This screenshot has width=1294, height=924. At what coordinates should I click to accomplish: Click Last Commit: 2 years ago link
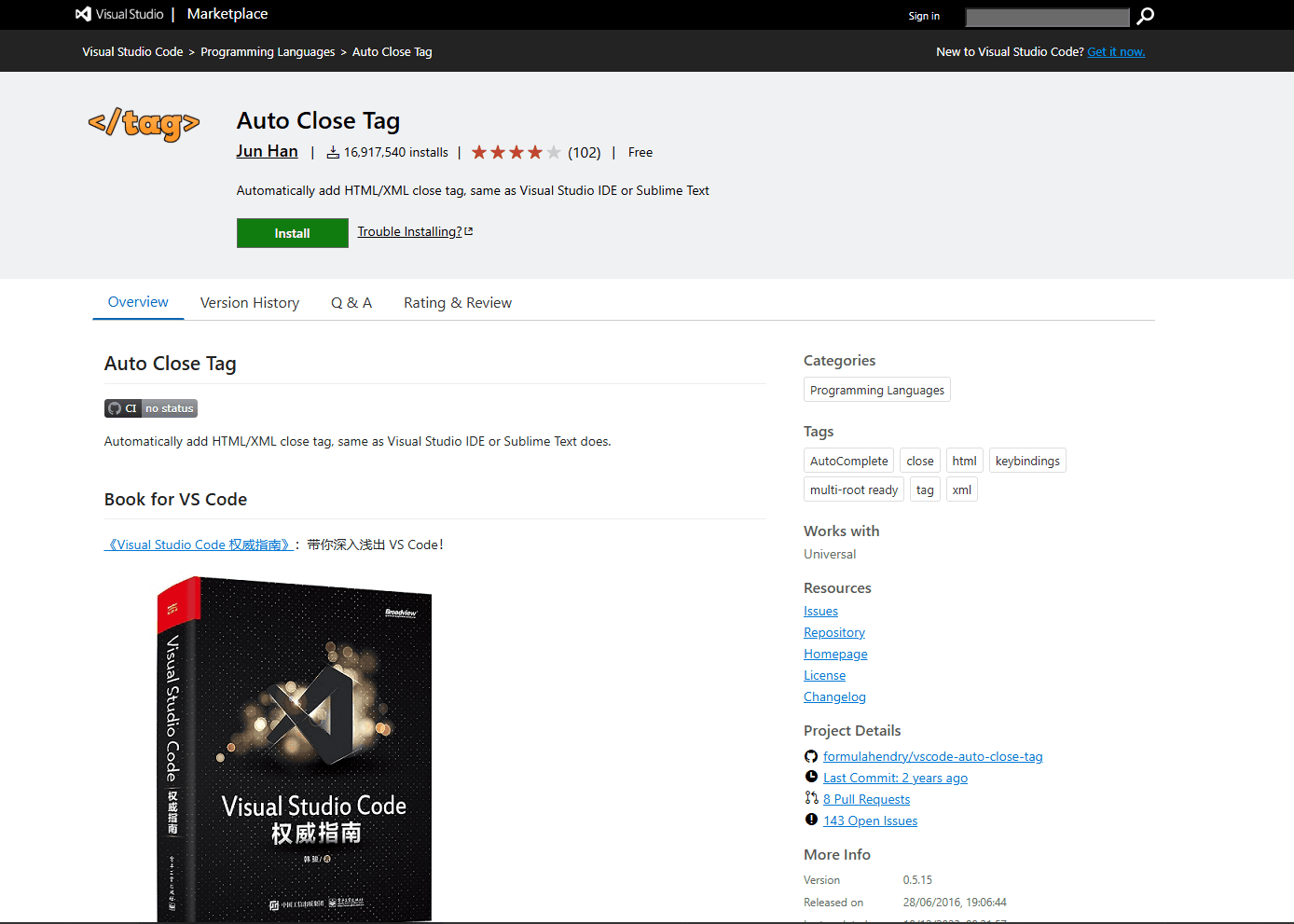[x=896, y=778]
